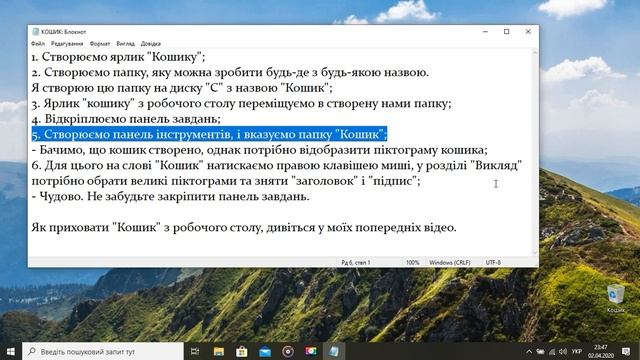Viewport: 640px width, 360px height.
Task: Click 'Windows (CRLF)' in status bar
Action: click(x=449, y=262)
